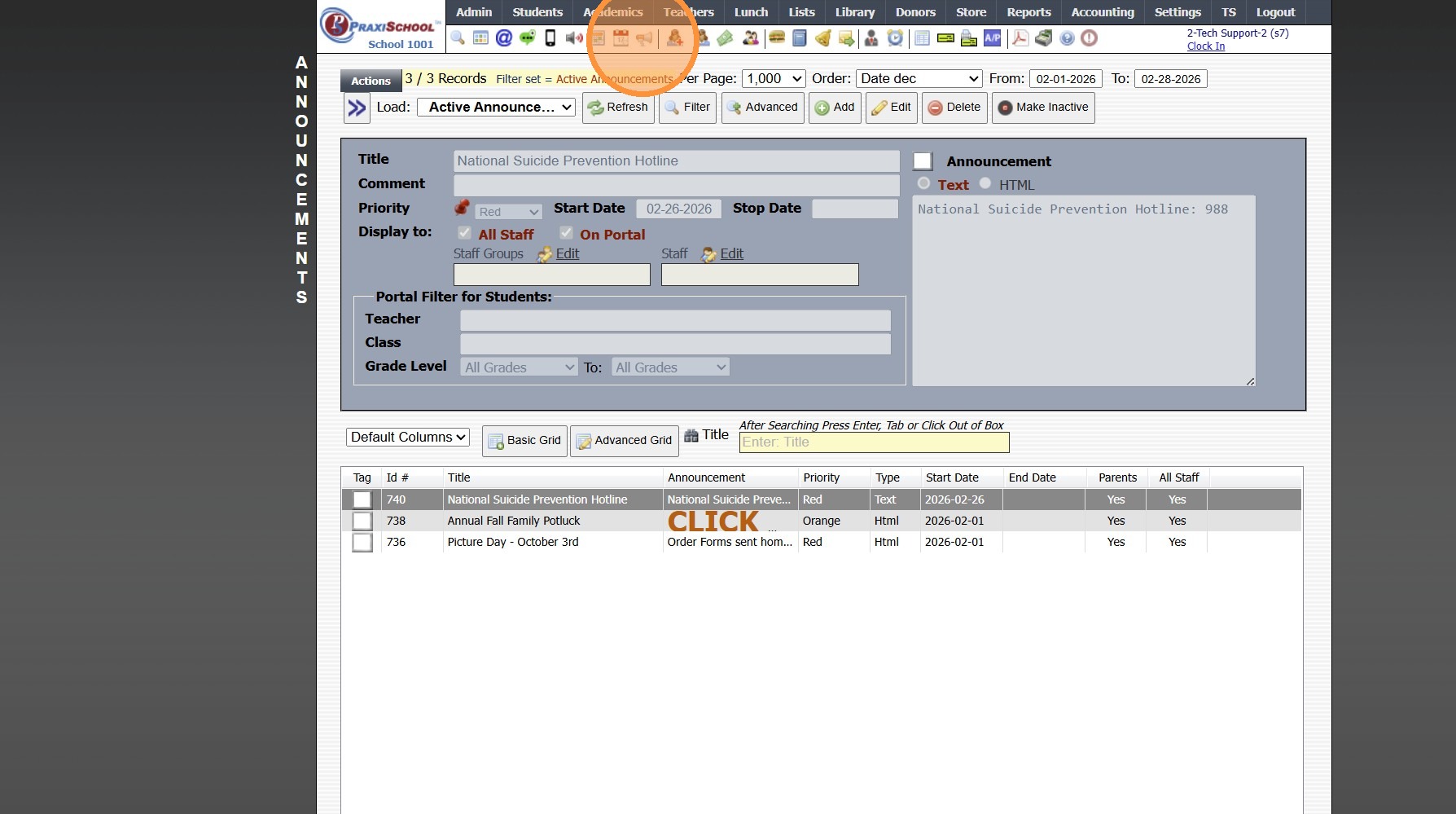Image resolution: width=1456 pixels, height=814 pixels.
Task: Click the sticky note with arrow icon
Action: pyautogui.click(x=847, y=38)
